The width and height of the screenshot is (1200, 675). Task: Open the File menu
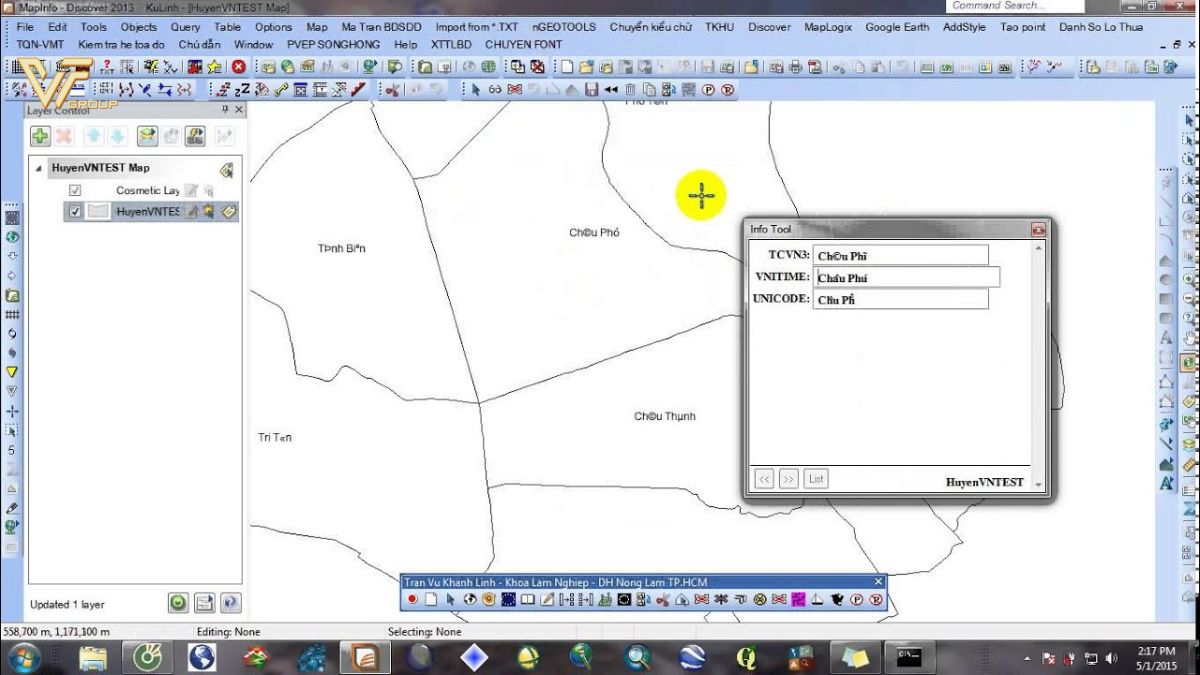click(x=25, y=27)
